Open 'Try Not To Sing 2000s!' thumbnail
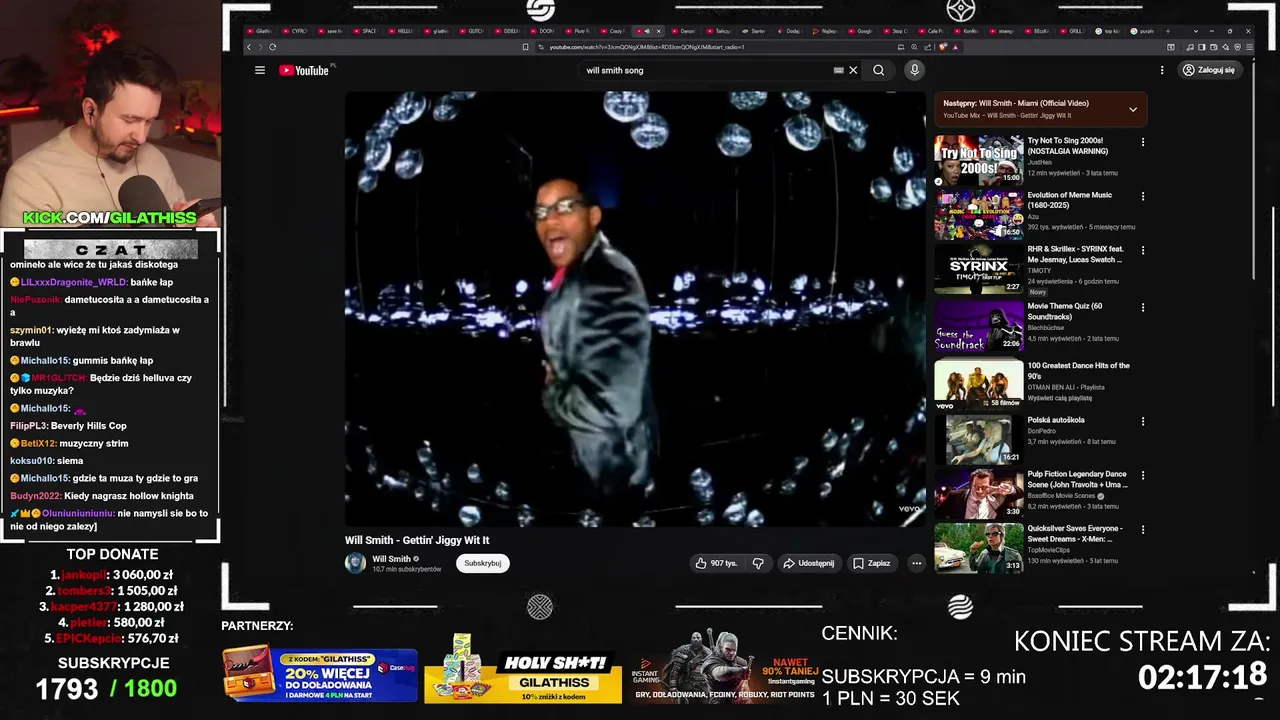1280x720 pixels. click(979, 160)
